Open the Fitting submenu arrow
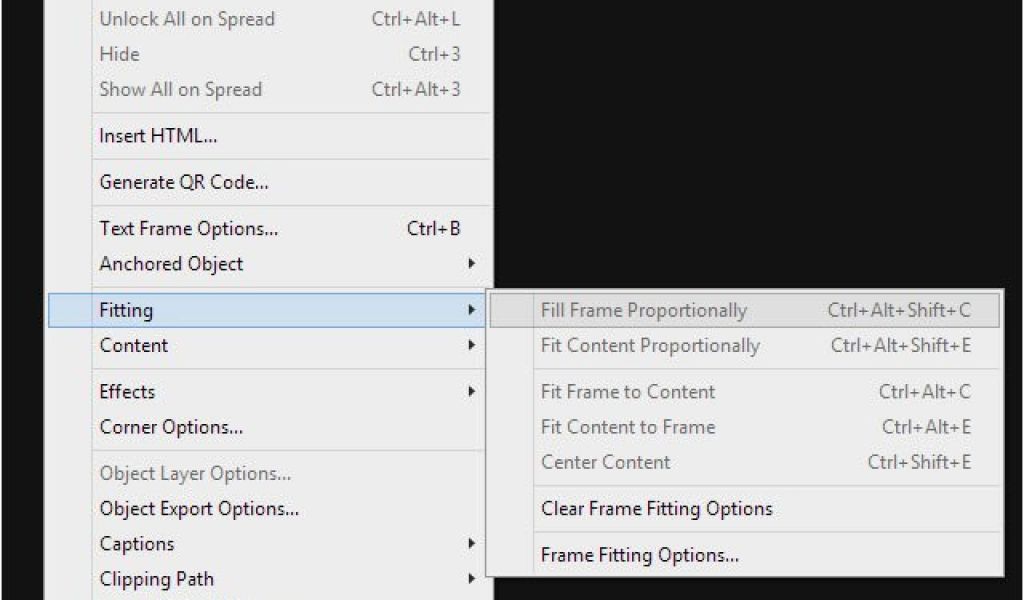The width and height of the screenshot is (1024, 600). tap(471, 310)
